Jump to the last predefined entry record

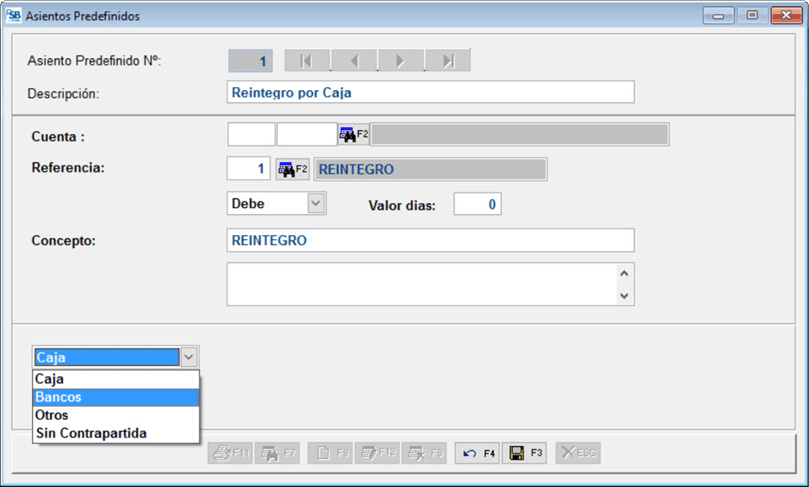click(x=448, y=61)
